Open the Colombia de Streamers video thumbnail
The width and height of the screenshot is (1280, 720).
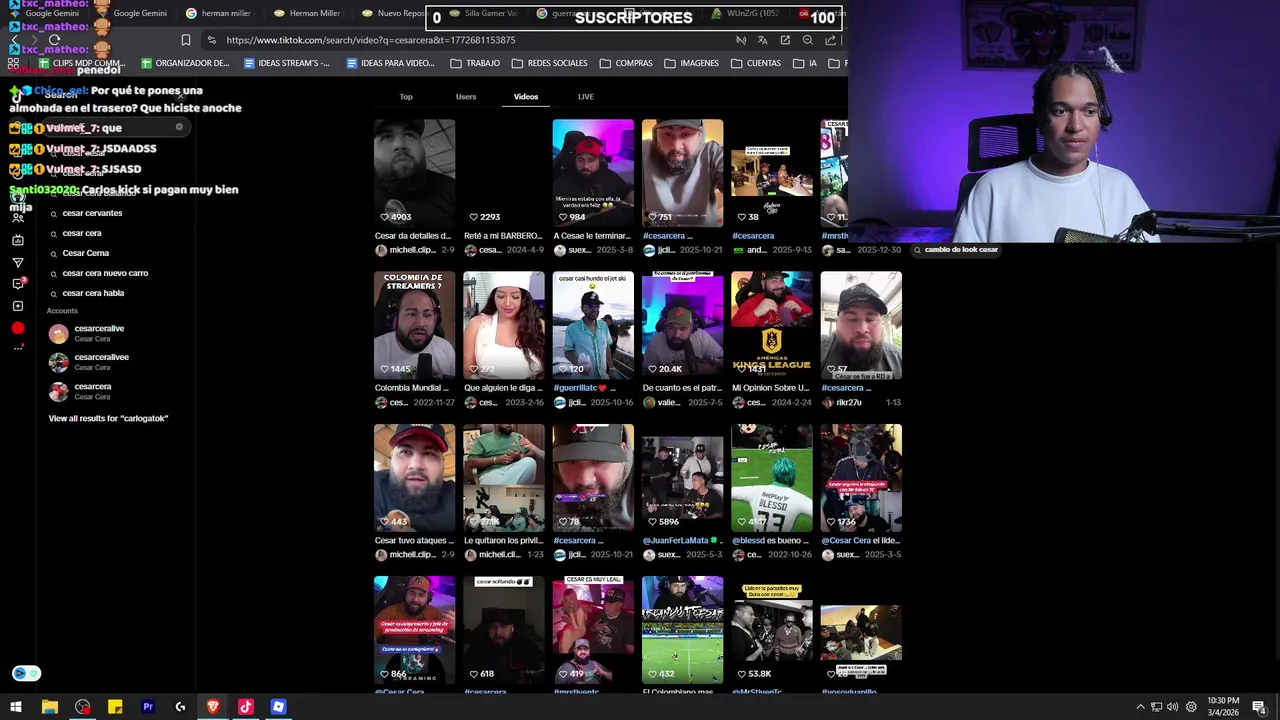(414, 325)
